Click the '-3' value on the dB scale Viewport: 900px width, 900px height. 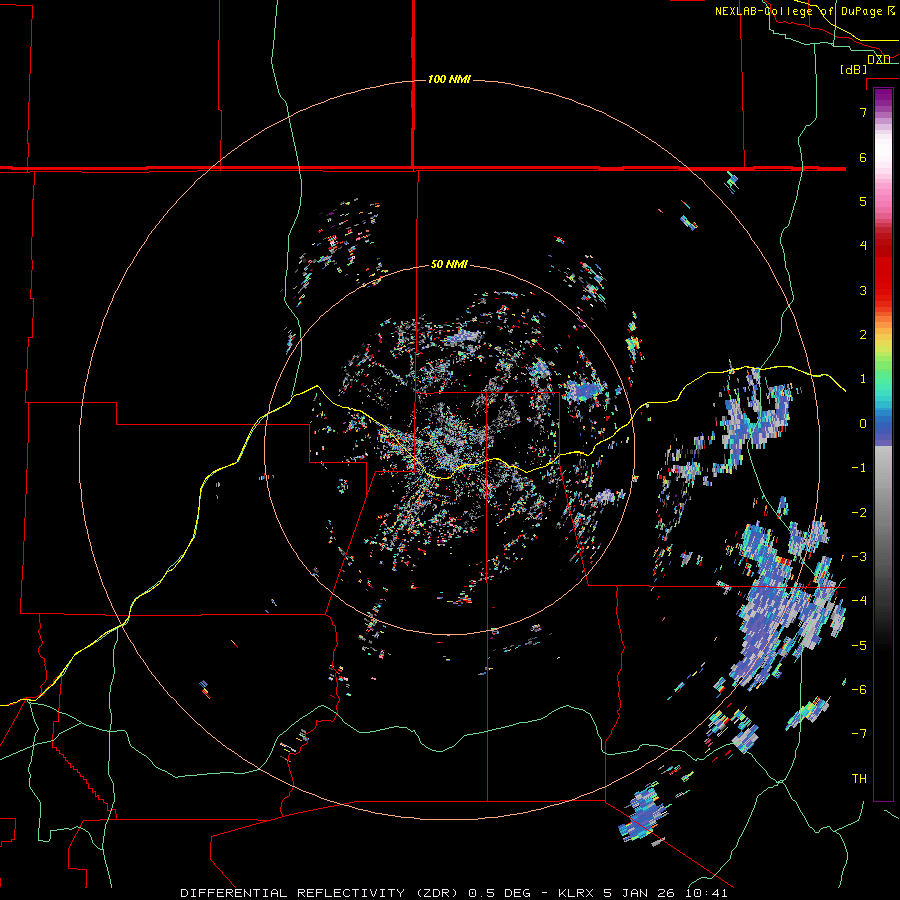(859, 556)
